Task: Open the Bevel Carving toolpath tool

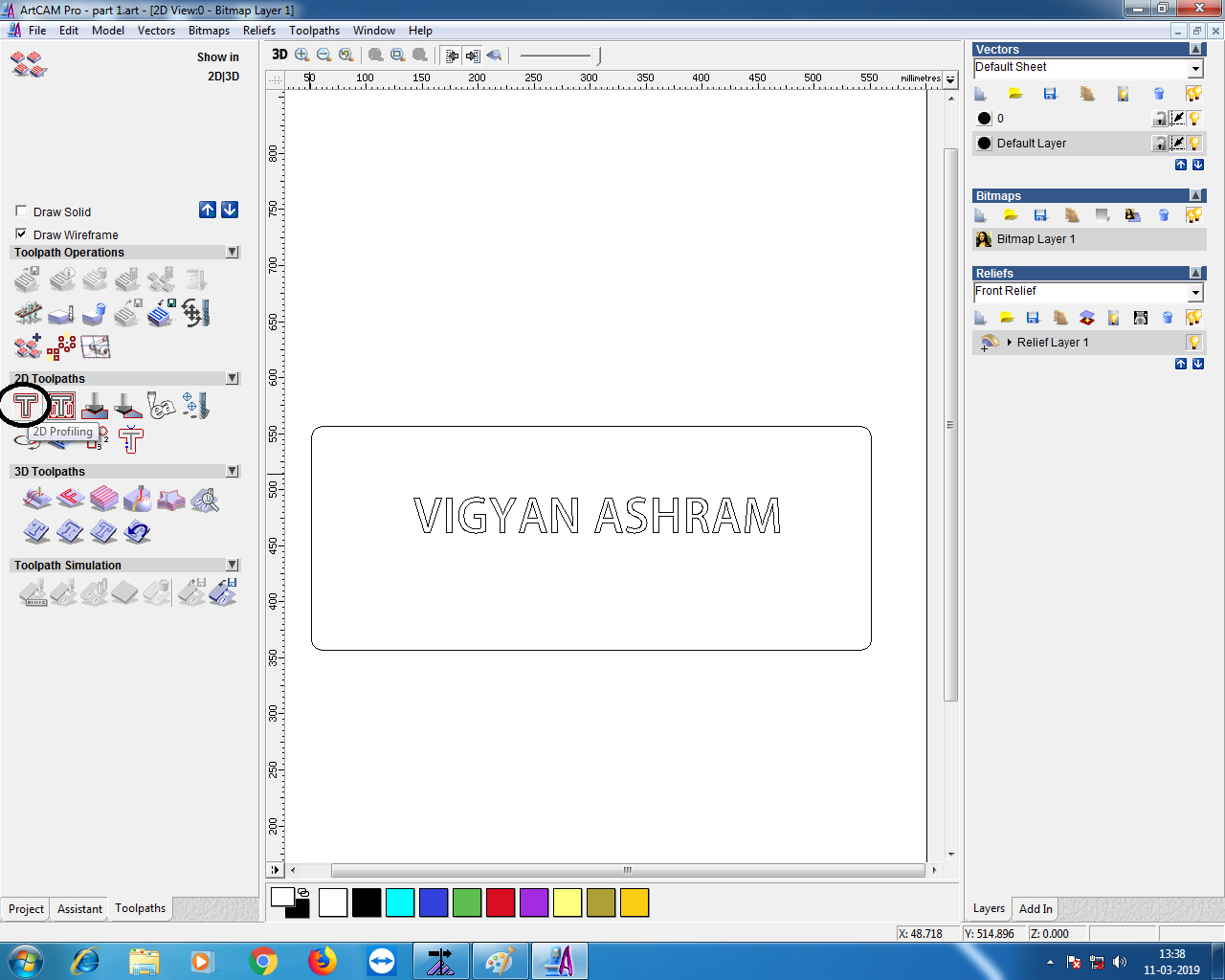Action: [x=128, y=406]
